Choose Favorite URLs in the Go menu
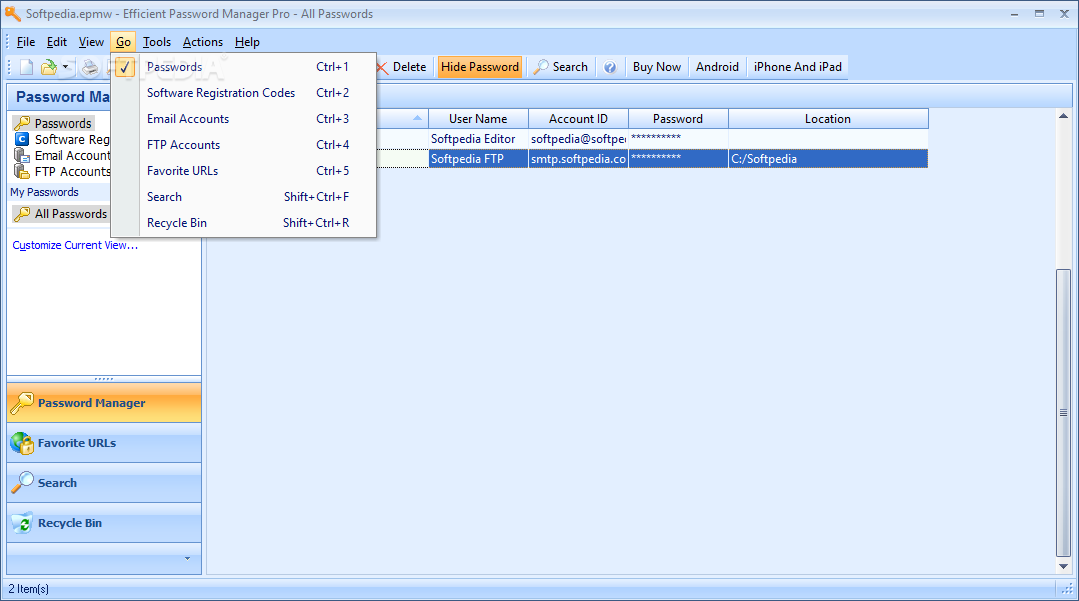Image resolution: width=1079 pixels, height=601 pixels. pos(244,171)
